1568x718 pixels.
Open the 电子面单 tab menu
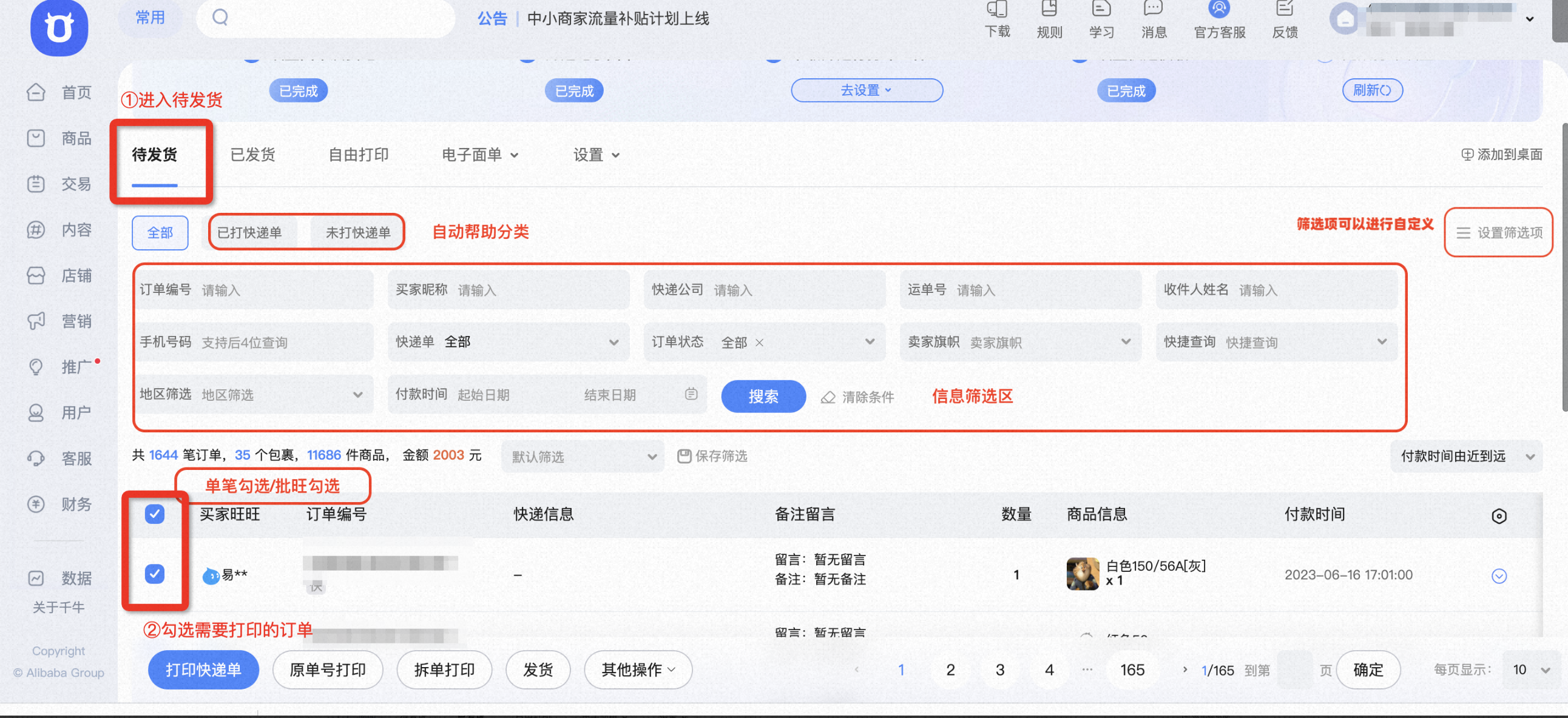point(479,155)
